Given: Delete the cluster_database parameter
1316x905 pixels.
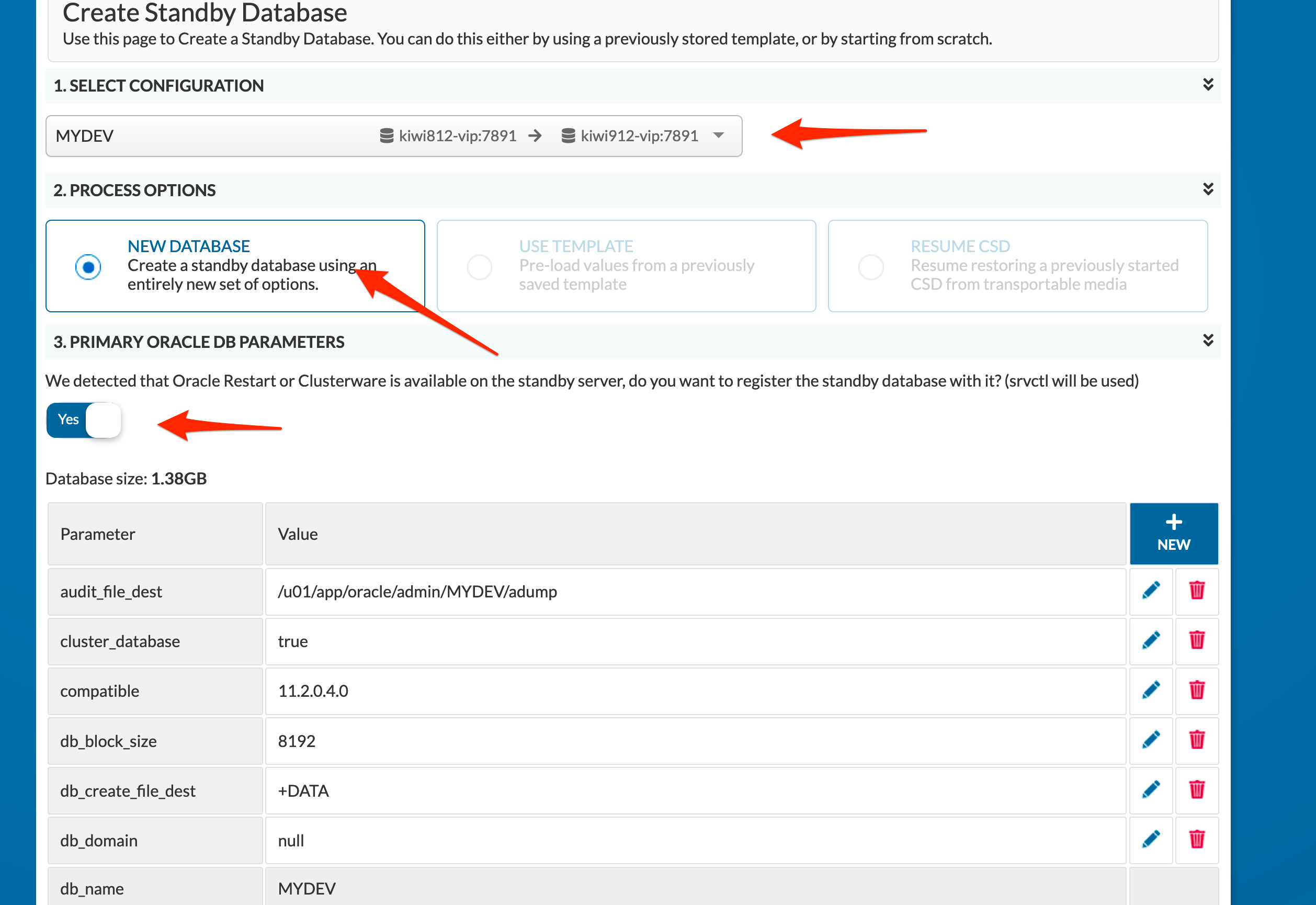Looking at the screenshot, I should 1196,641.
